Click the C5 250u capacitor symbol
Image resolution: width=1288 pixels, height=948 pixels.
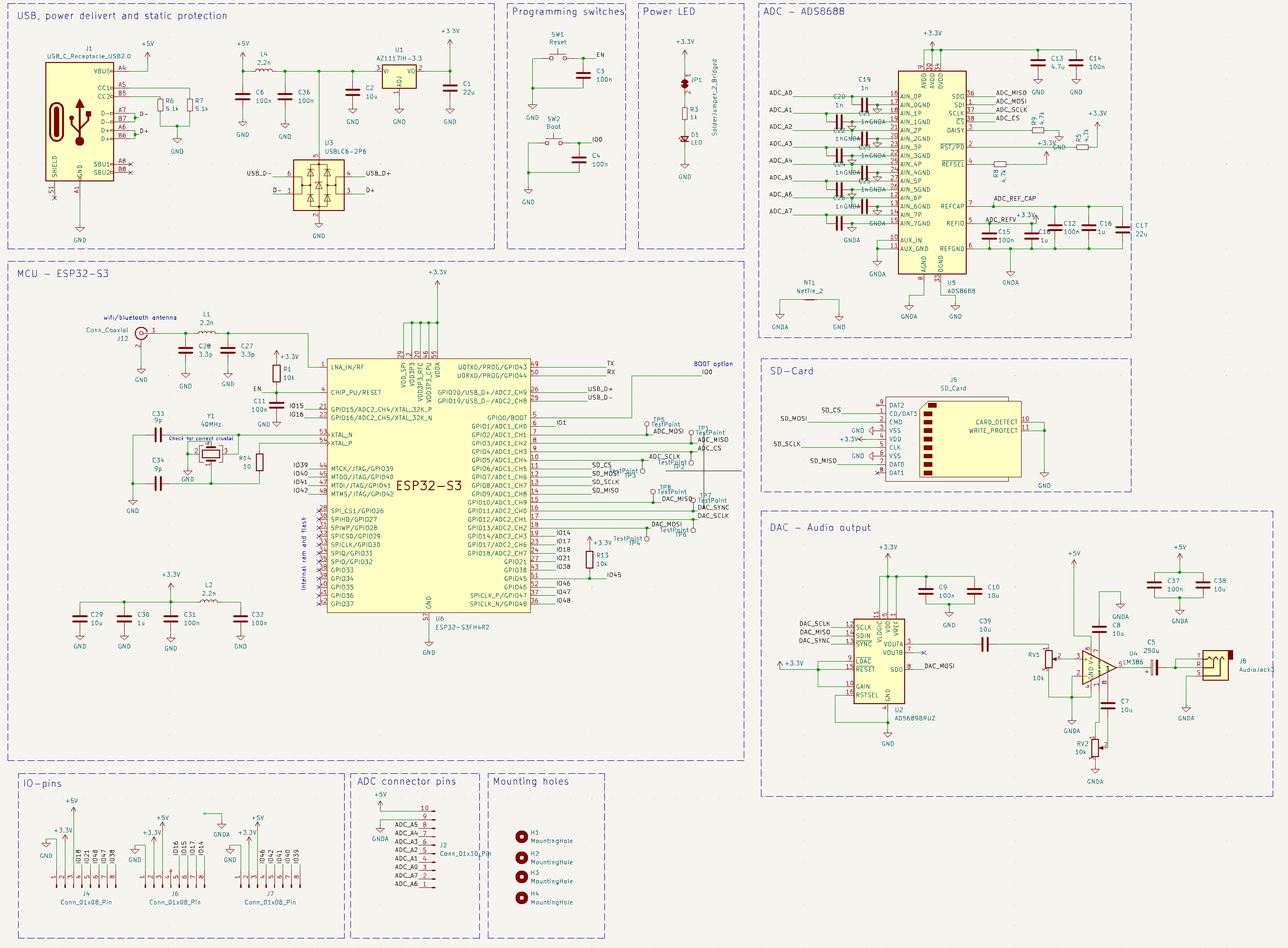point(1155,667)
